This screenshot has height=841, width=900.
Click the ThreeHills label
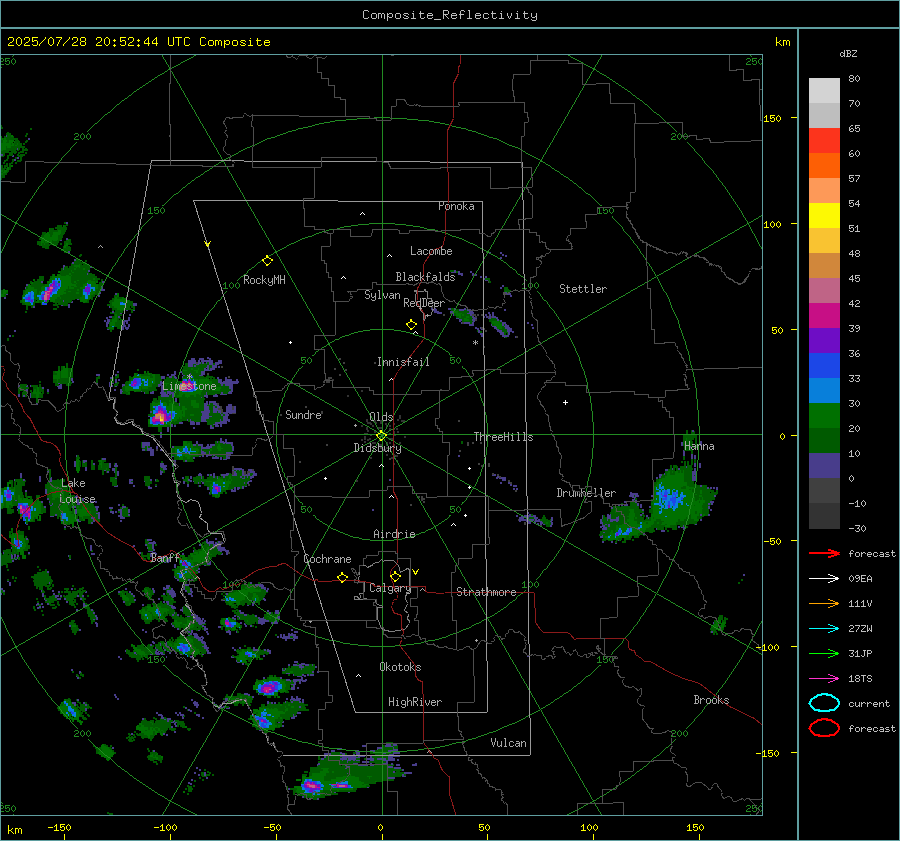point(503,437)
